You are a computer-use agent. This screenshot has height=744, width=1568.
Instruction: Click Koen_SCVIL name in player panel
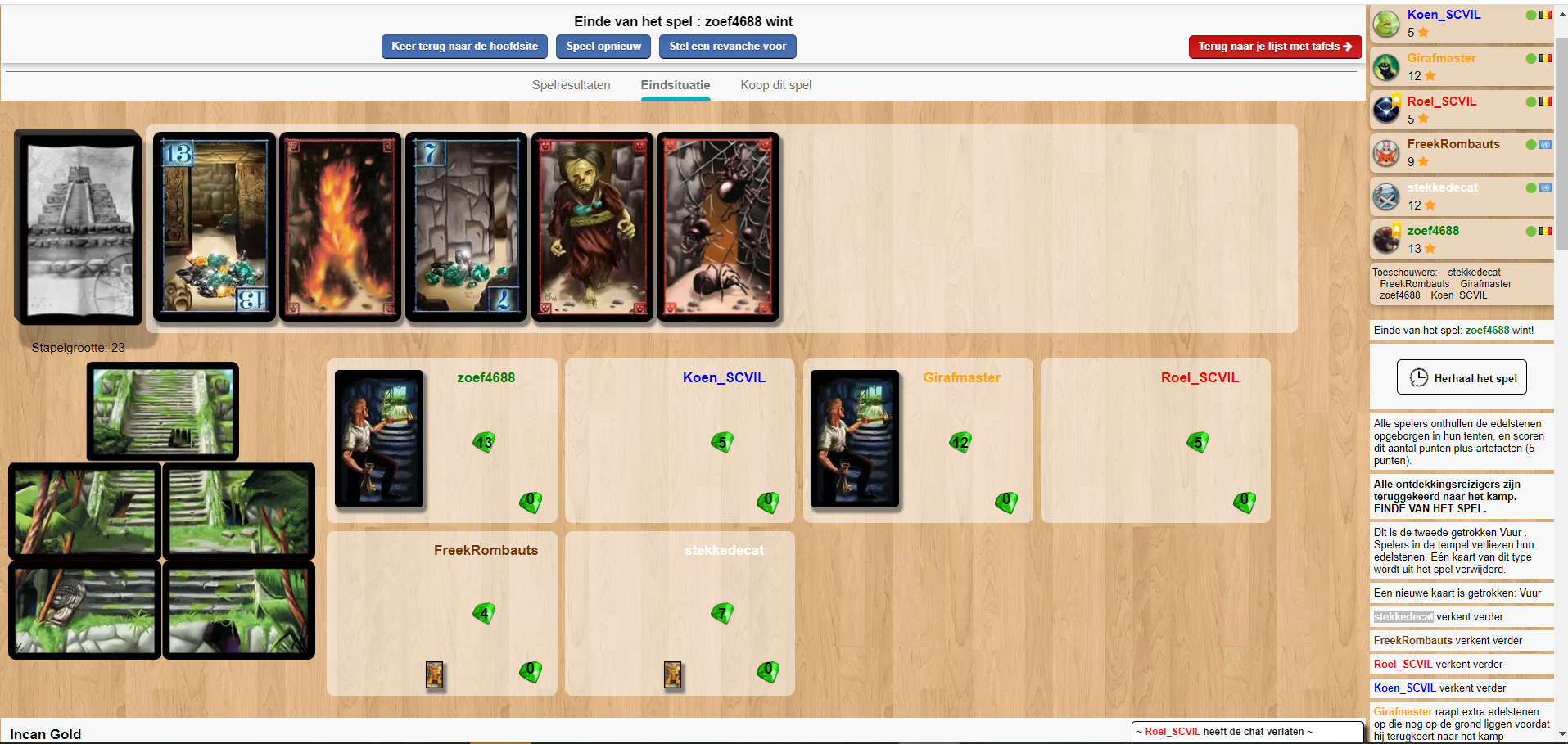pyautogui.click(x=724, y=377)
